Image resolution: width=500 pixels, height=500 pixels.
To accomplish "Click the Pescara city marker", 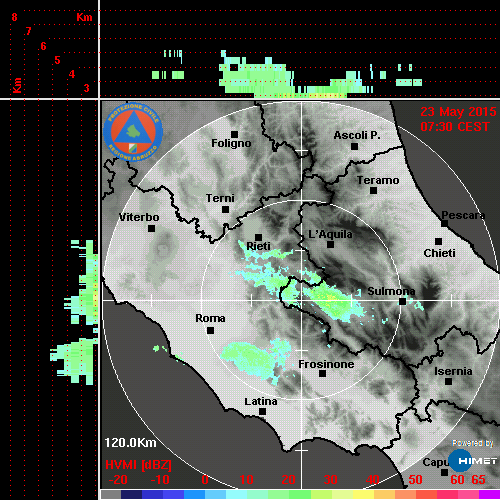I will [444, 224].
